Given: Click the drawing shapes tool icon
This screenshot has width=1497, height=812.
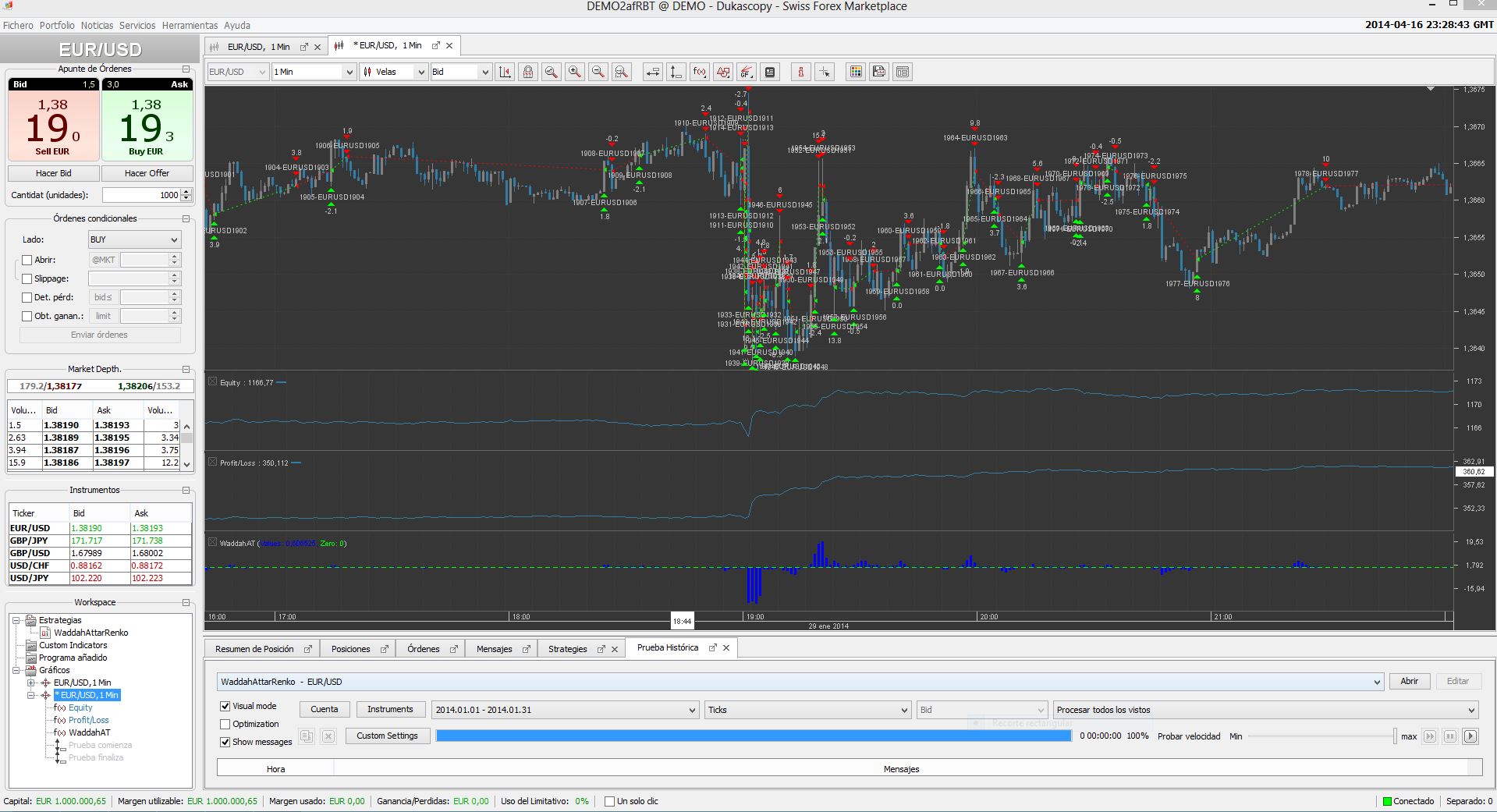Looking at the screenshot, I should (x=723, y=72).
